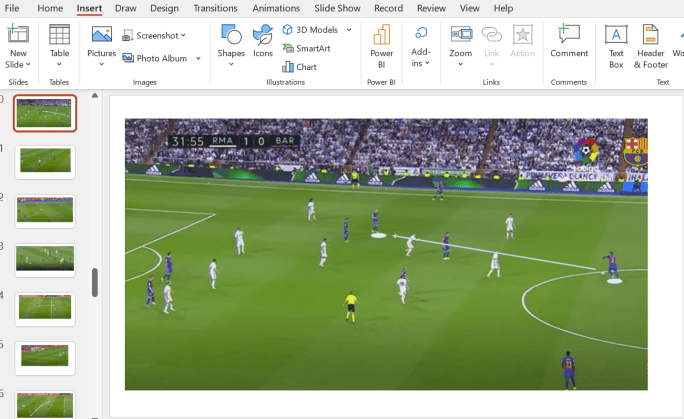Open the 3D Models dropdown

(349, 30)
